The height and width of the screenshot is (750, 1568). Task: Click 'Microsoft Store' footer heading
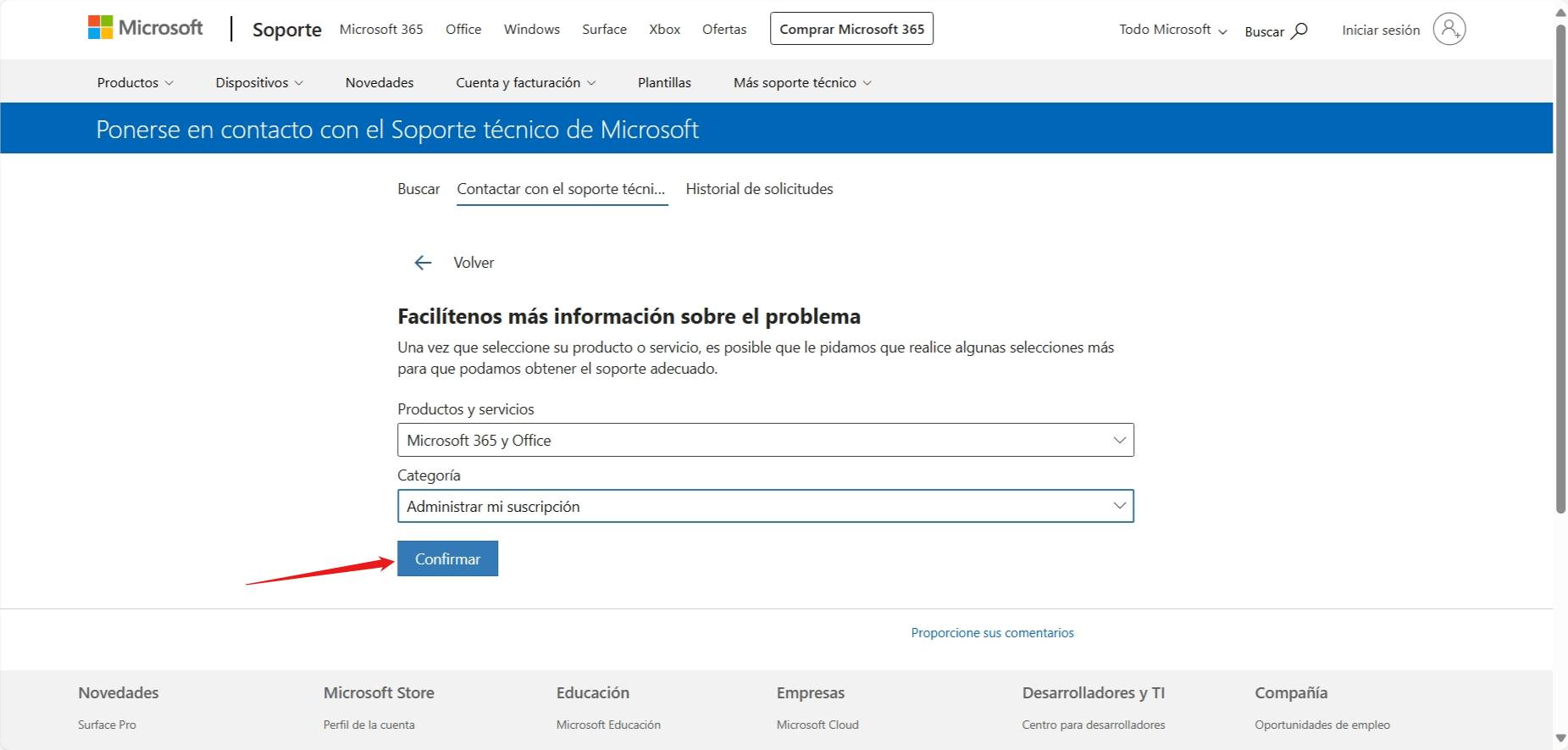[379, 692]
